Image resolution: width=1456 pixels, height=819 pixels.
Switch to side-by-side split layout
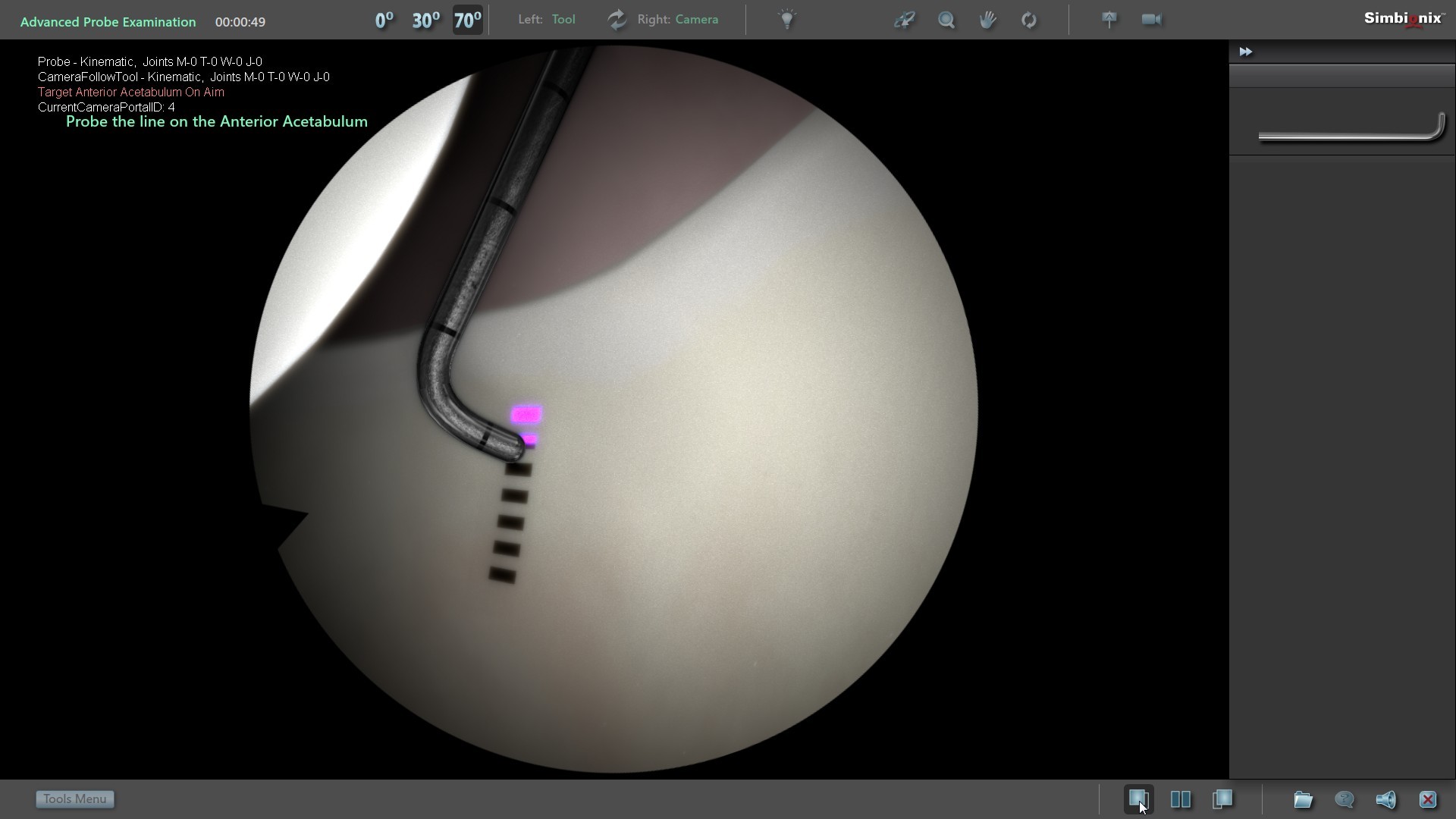(1181, 799)
